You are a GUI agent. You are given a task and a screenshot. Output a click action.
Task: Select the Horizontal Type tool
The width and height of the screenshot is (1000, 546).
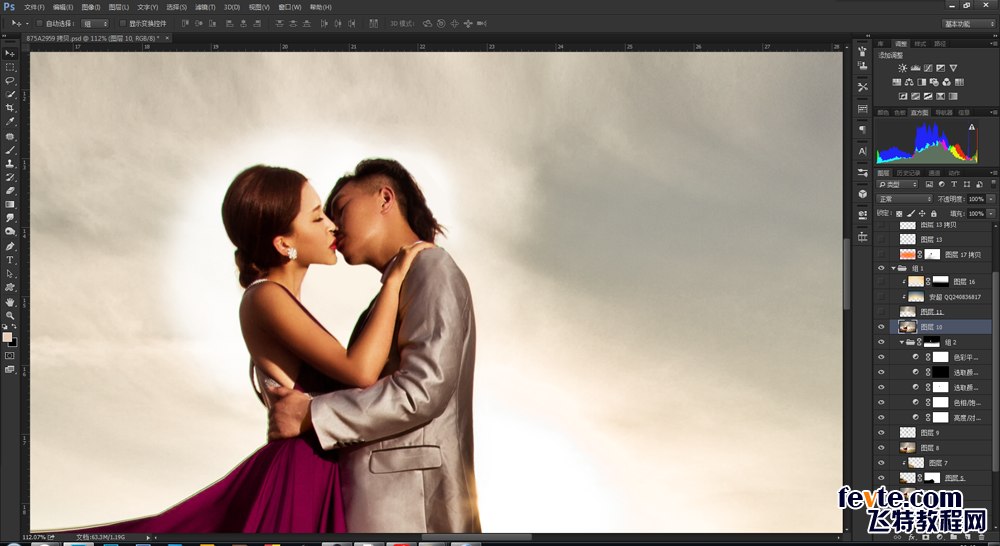10,260
